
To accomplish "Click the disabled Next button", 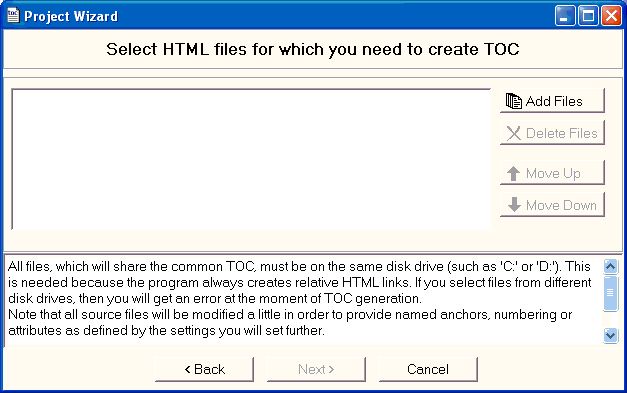I will pyautogui.click(x=316, y=369).
